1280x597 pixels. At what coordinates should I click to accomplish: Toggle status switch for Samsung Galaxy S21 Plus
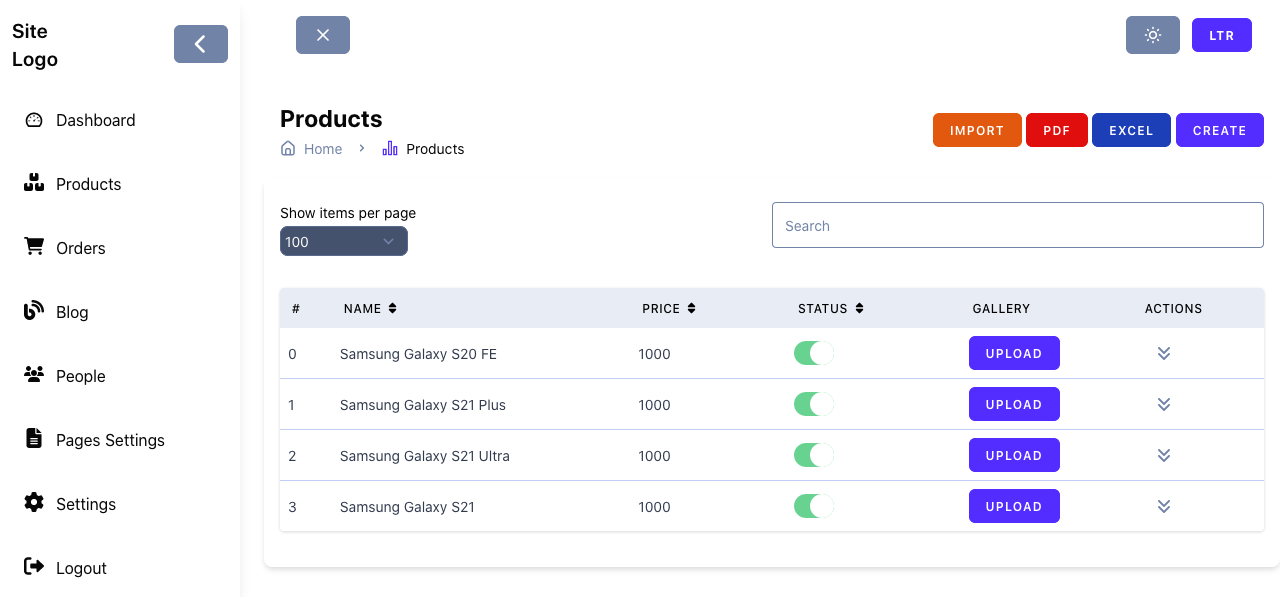813,404
